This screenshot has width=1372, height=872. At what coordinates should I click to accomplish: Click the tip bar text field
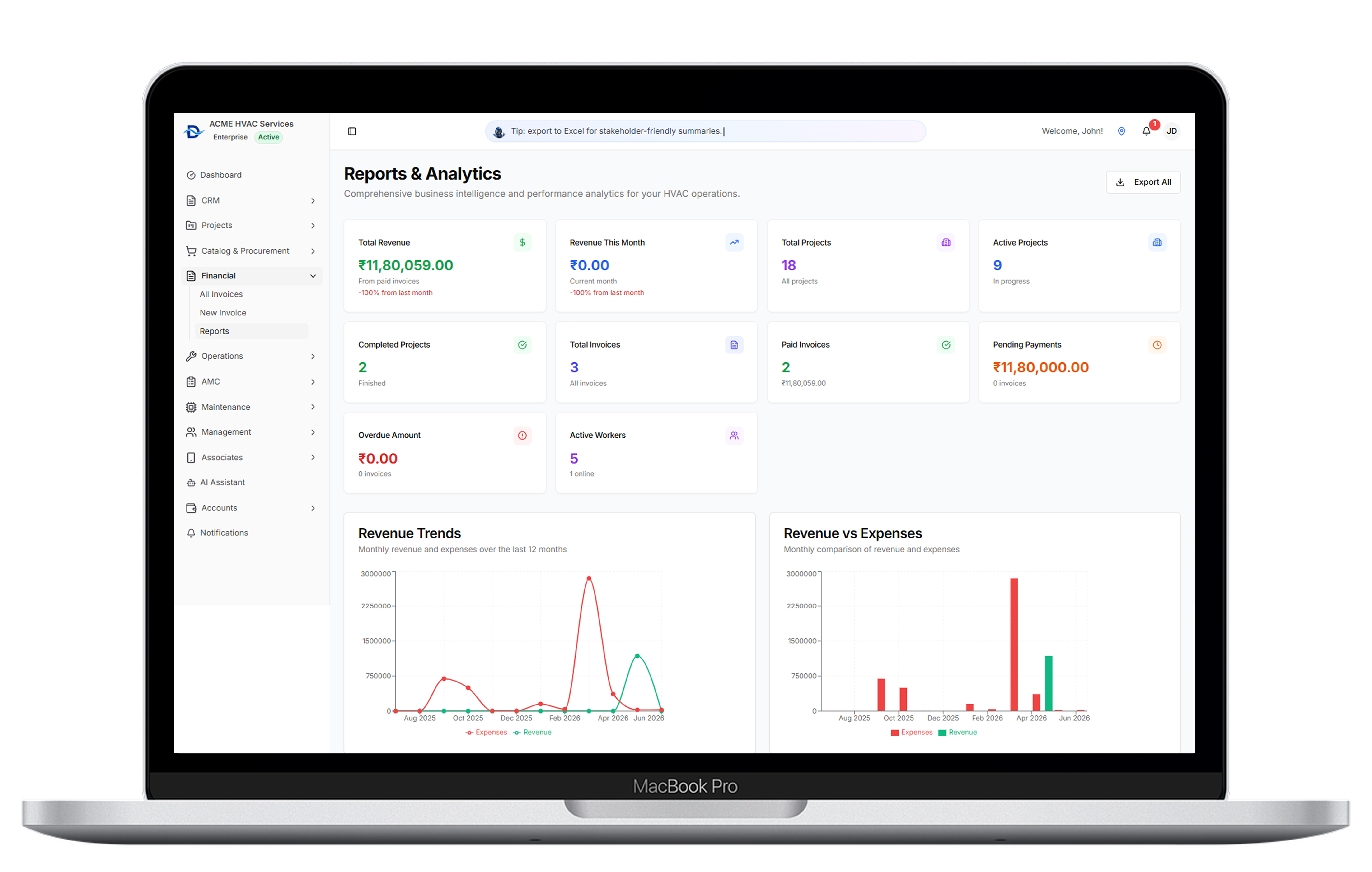pyautogui.click(x=705, y=131)
